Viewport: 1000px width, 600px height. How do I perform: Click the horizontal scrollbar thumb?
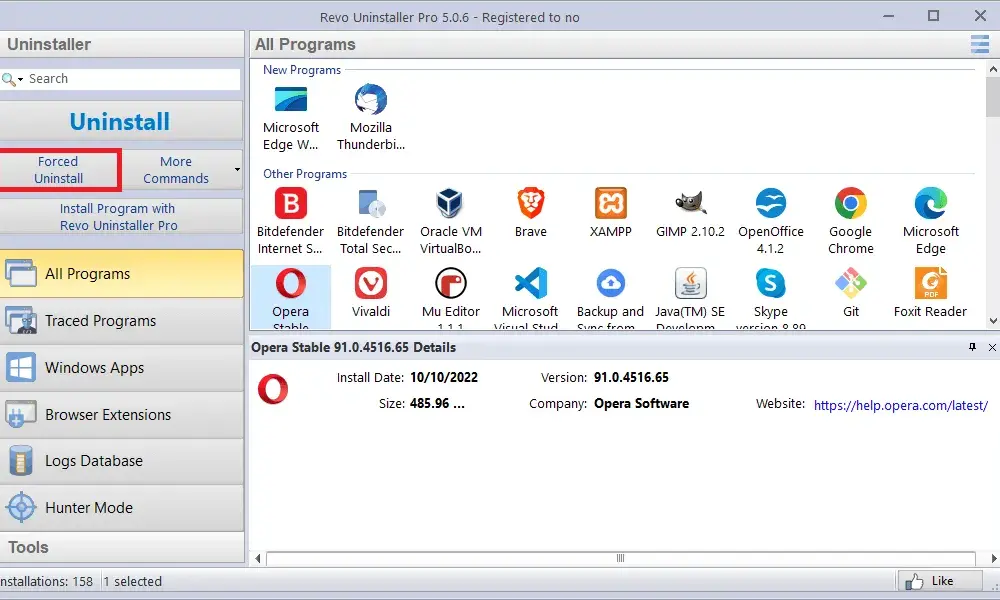click(621, 559)
